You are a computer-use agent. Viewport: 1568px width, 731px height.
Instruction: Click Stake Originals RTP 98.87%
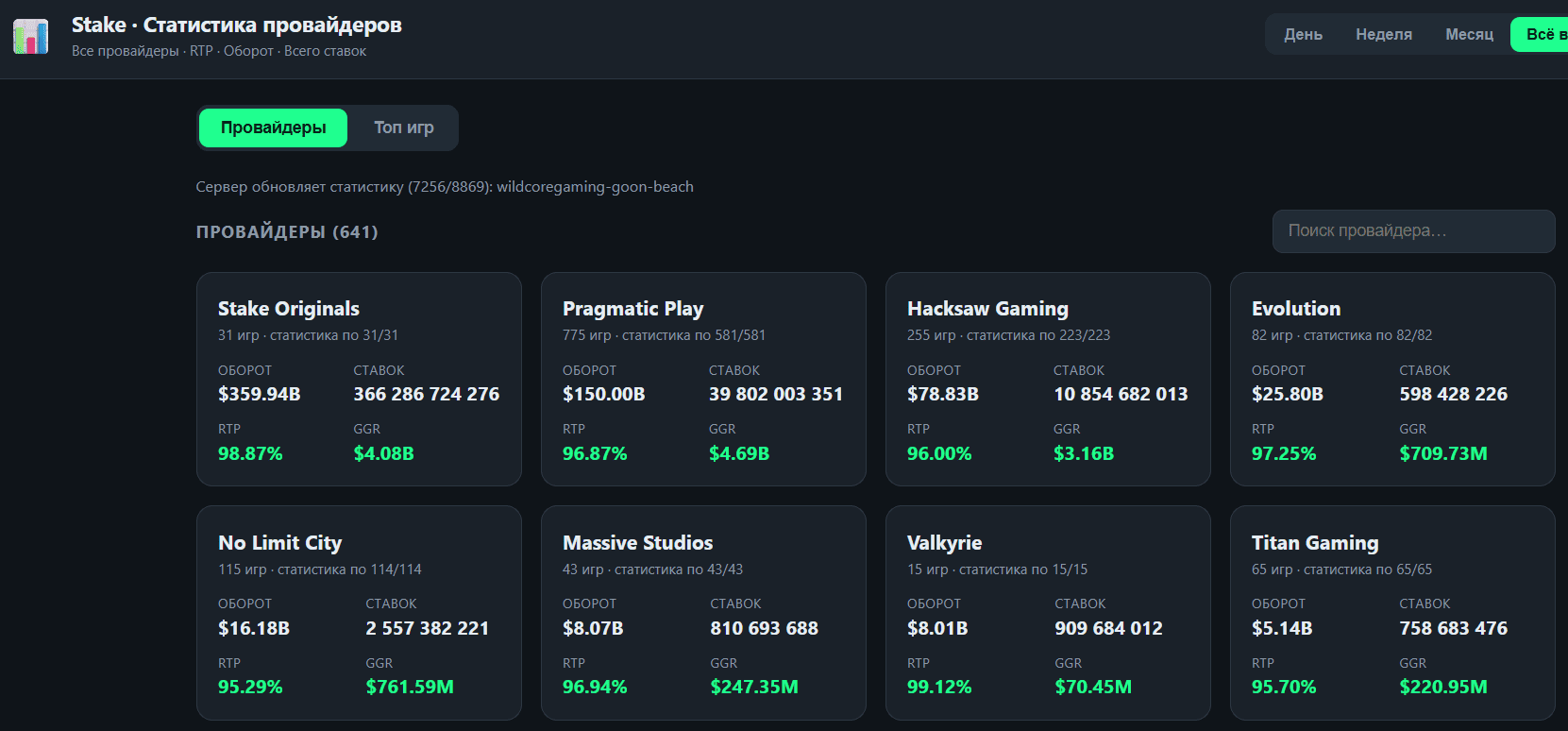tap(250, 453)
